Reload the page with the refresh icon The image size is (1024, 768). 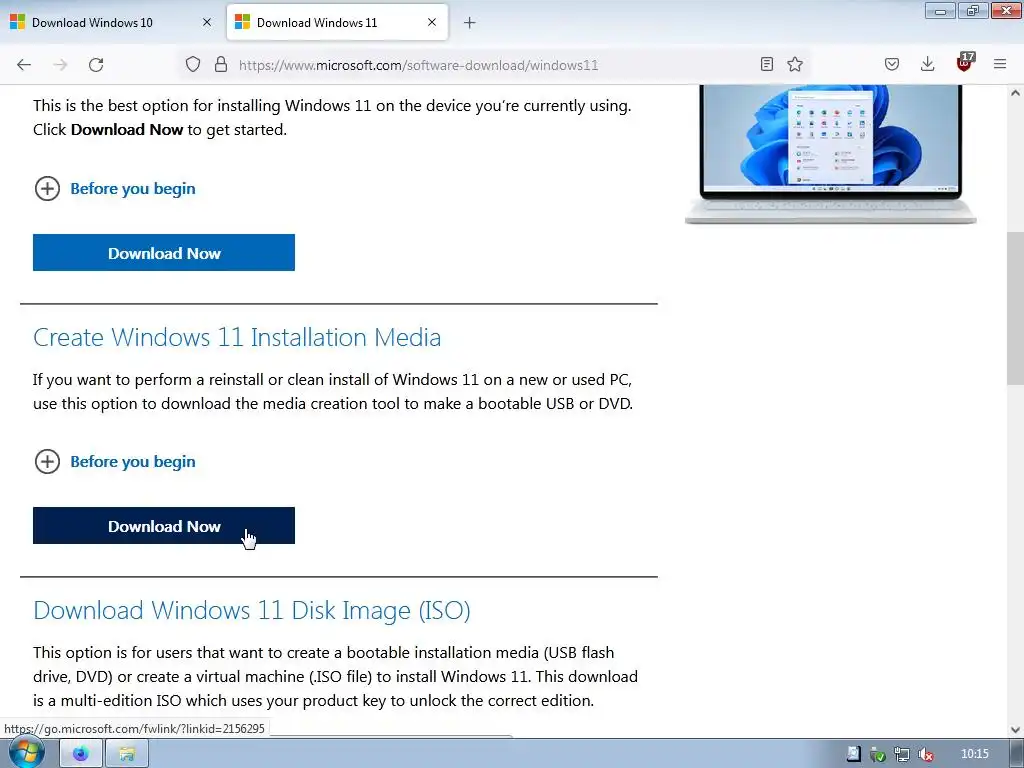(x=96, y=65)
